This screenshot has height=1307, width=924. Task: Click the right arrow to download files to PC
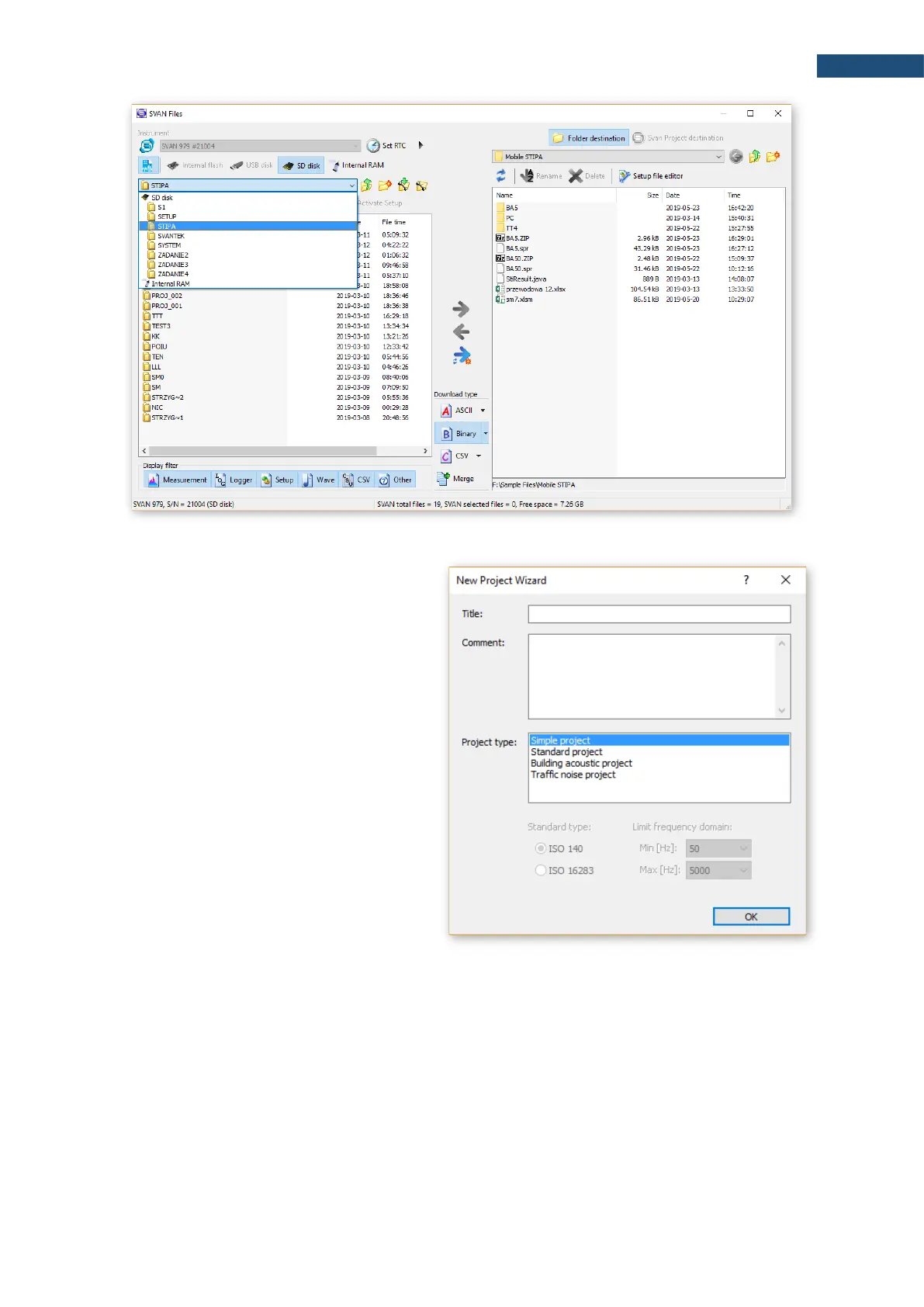tap(461, 309)
